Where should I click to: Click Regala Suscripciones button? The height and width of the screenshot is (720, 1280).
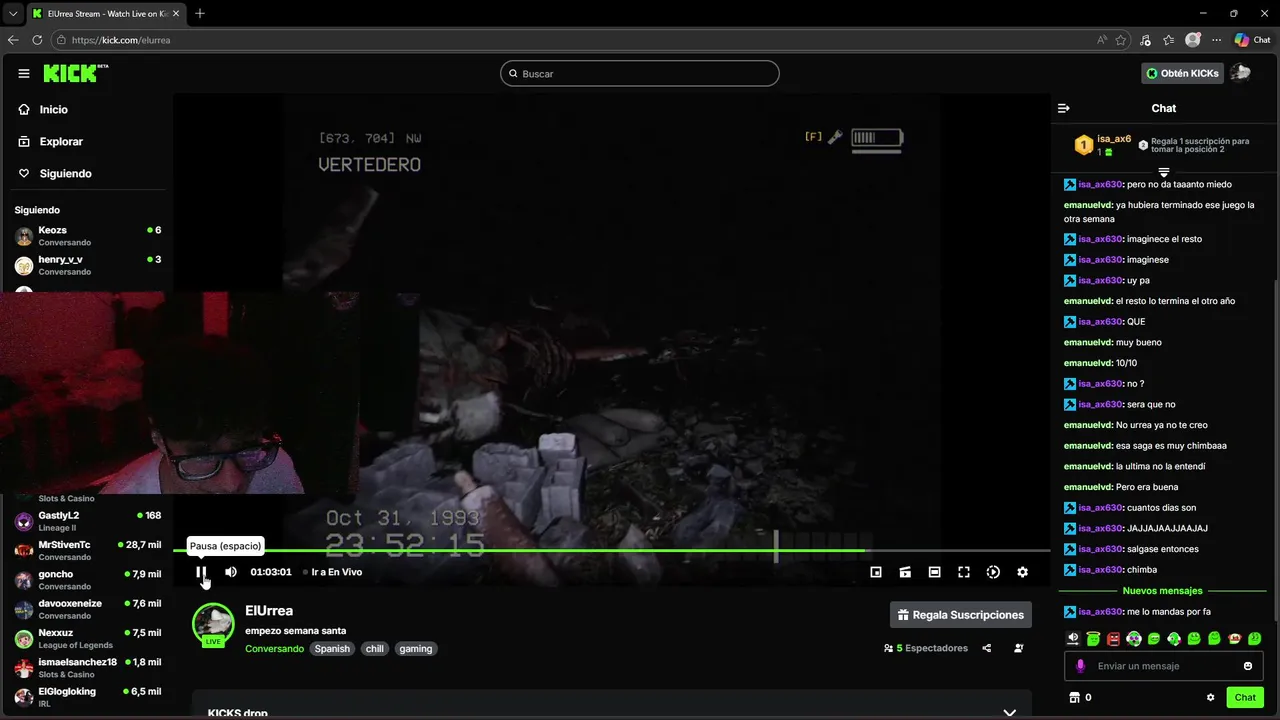point(961,614)
